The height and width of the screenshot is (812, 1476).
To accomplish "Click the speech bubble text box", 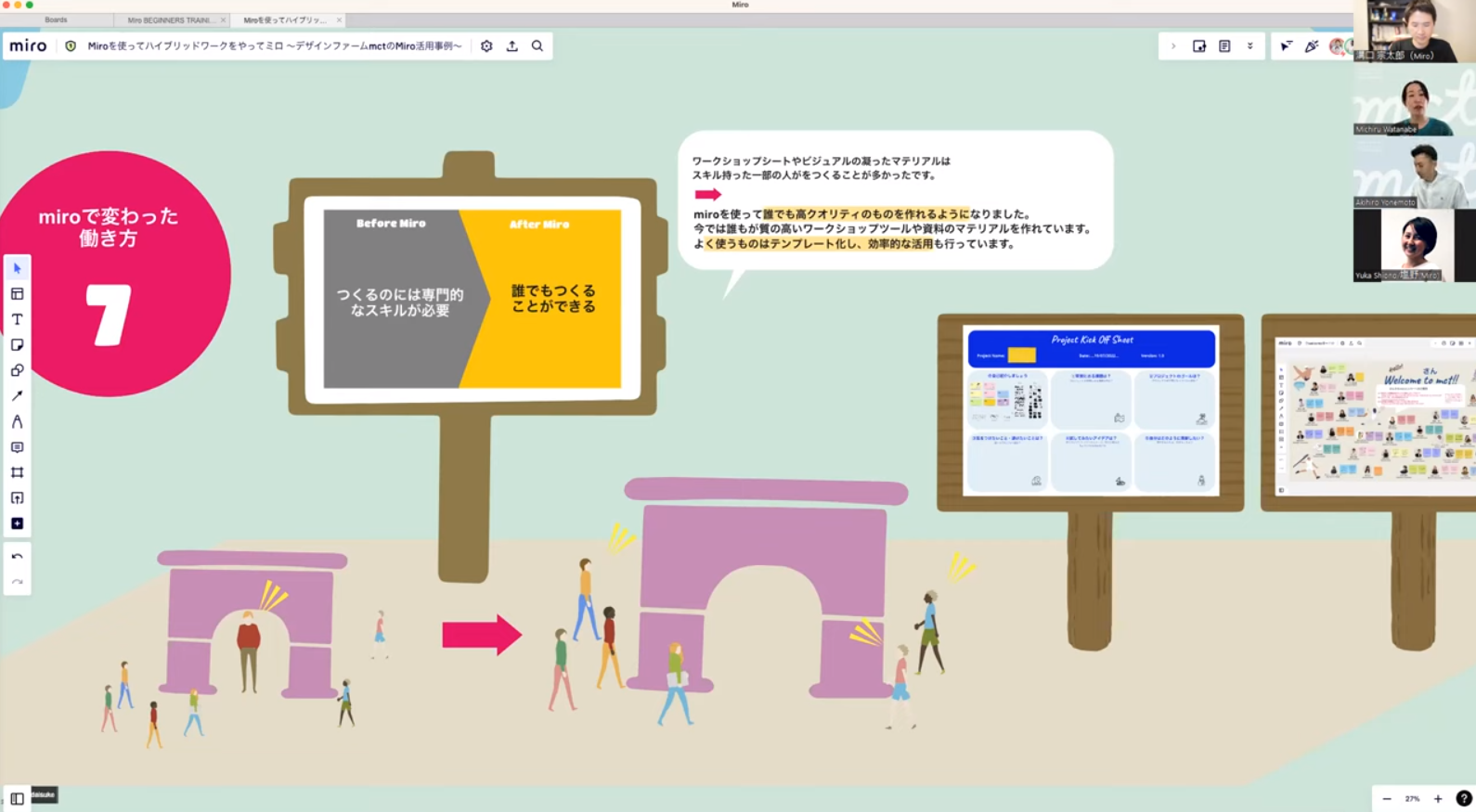I will (895, 200).
